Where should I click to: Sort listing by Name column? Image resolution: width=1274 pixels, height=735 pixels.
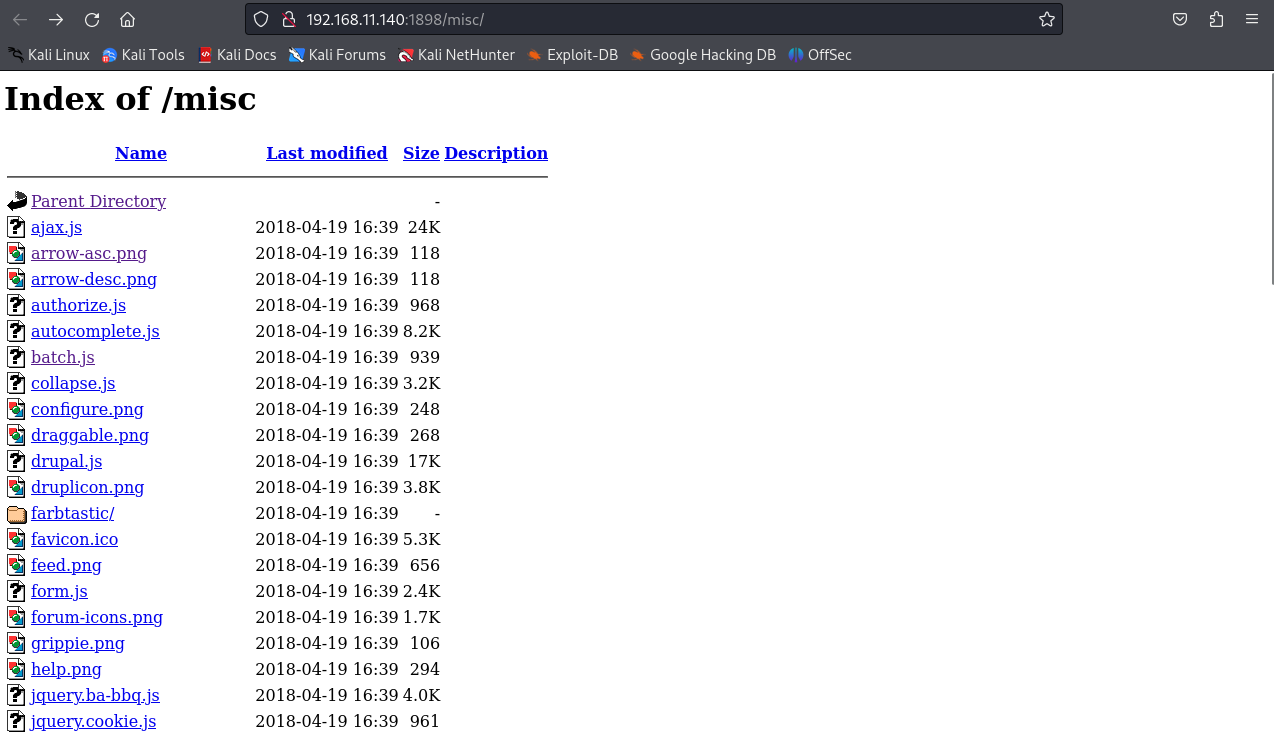(141, 153)
